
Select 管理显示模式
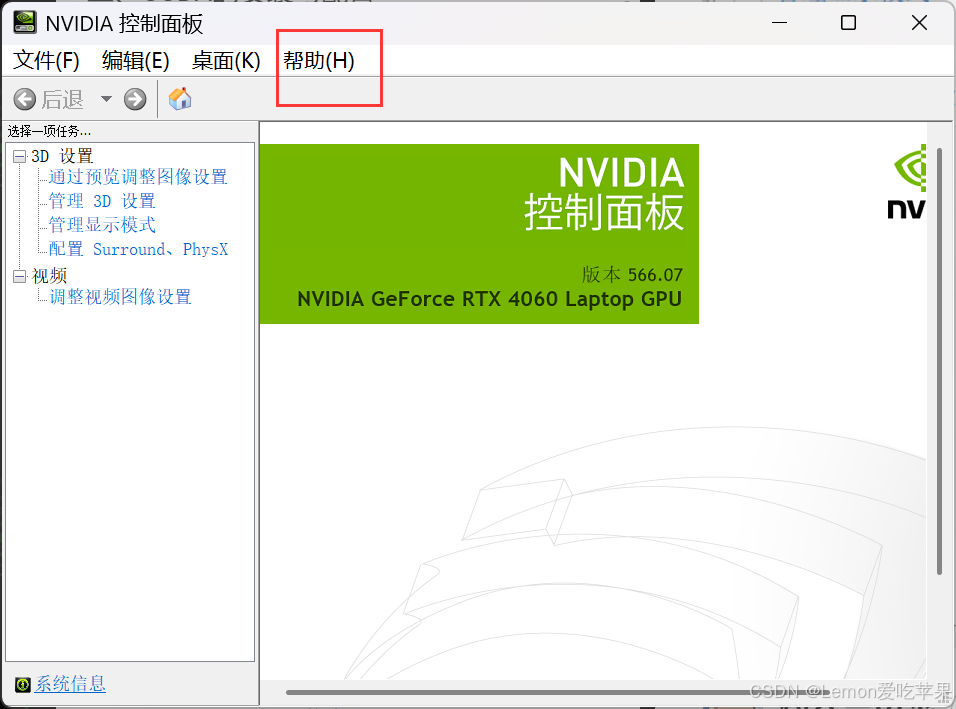102,225
